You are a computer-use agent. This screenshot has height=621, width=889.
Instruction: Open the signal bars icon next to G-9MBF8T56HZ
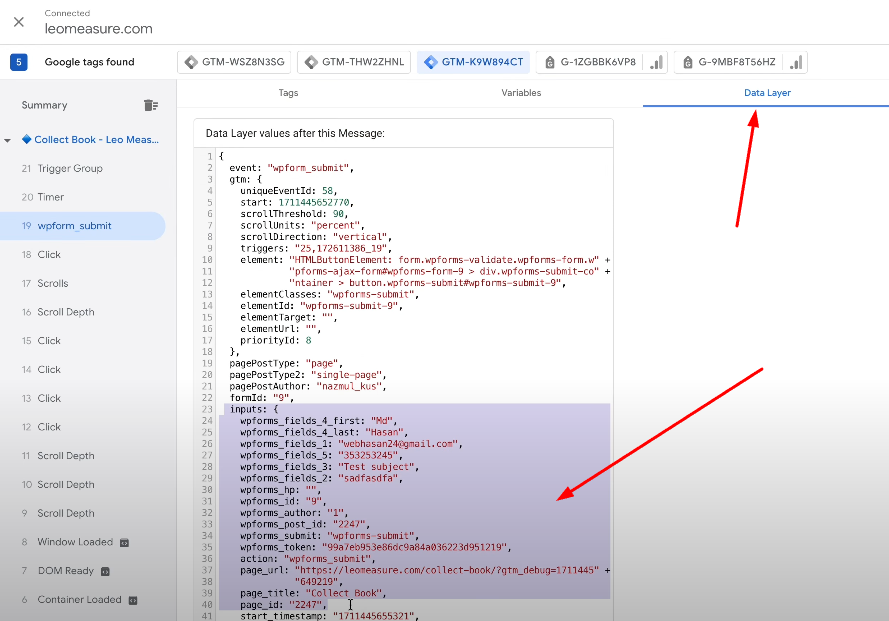coord(796,62)
